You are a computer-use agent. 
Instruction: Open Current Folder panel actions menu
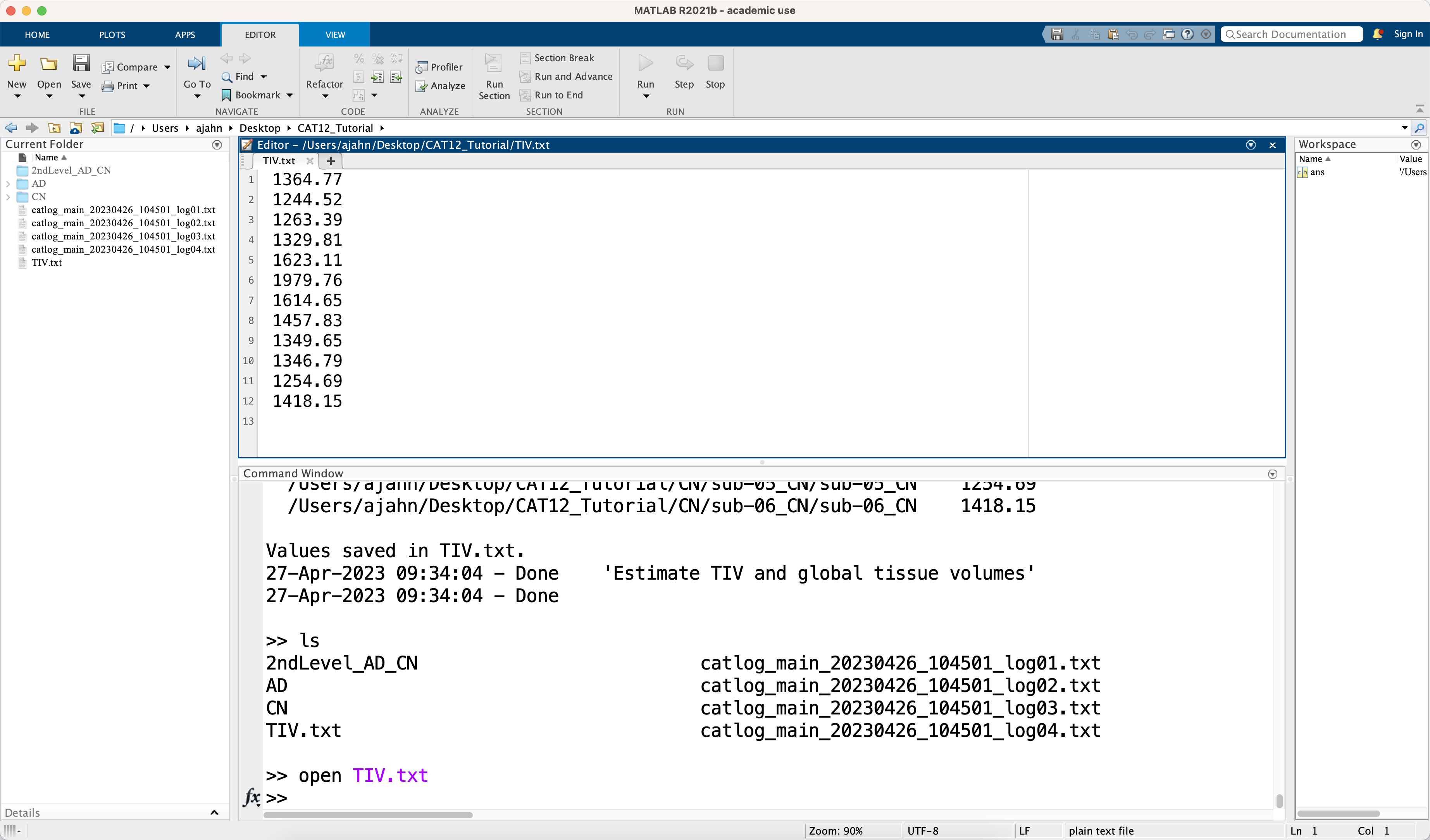pos(217,145)
